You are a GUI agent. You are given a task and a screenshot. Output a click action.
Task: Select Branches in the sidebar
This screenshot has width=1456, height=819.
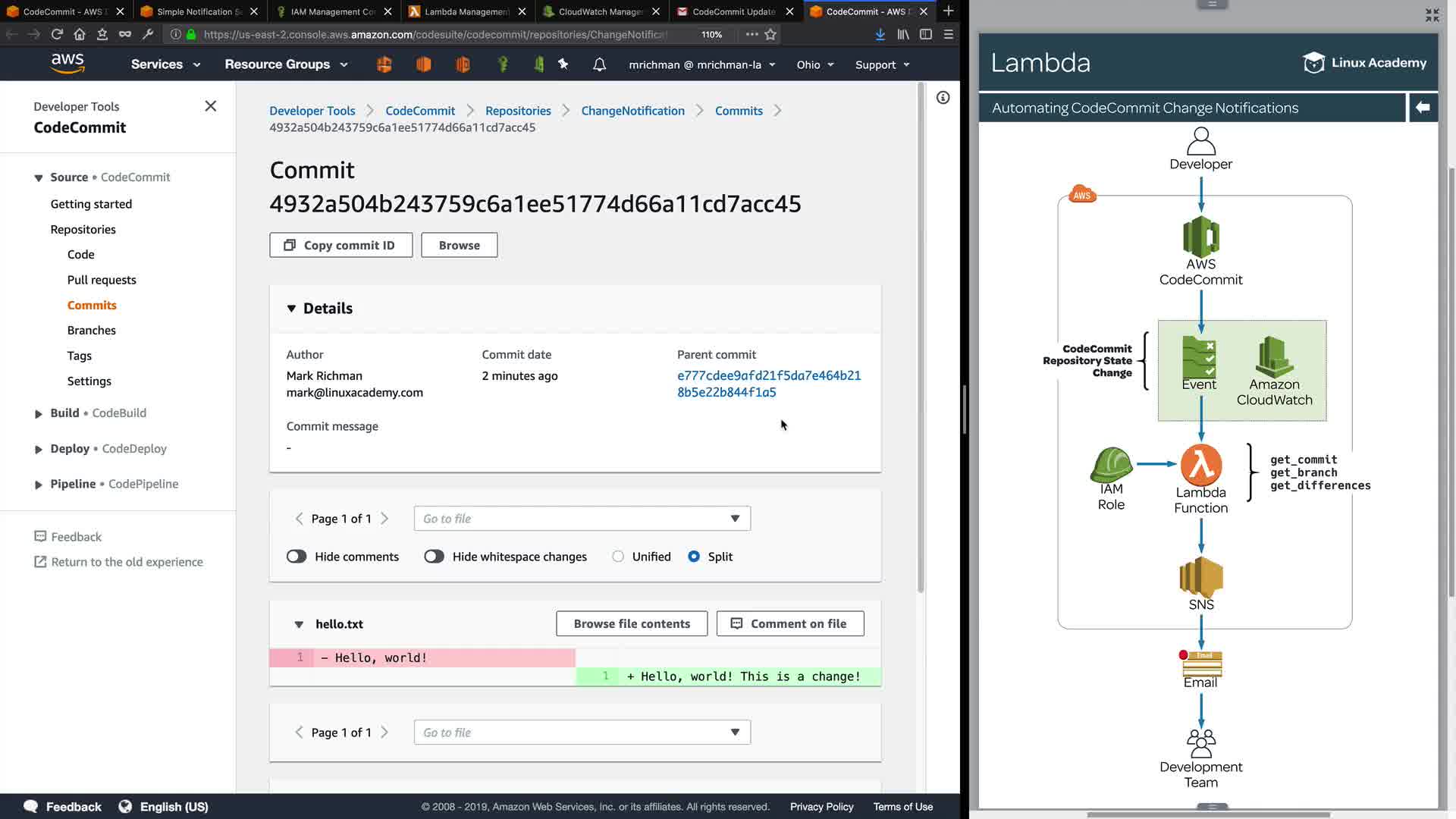tap(92, 331)
